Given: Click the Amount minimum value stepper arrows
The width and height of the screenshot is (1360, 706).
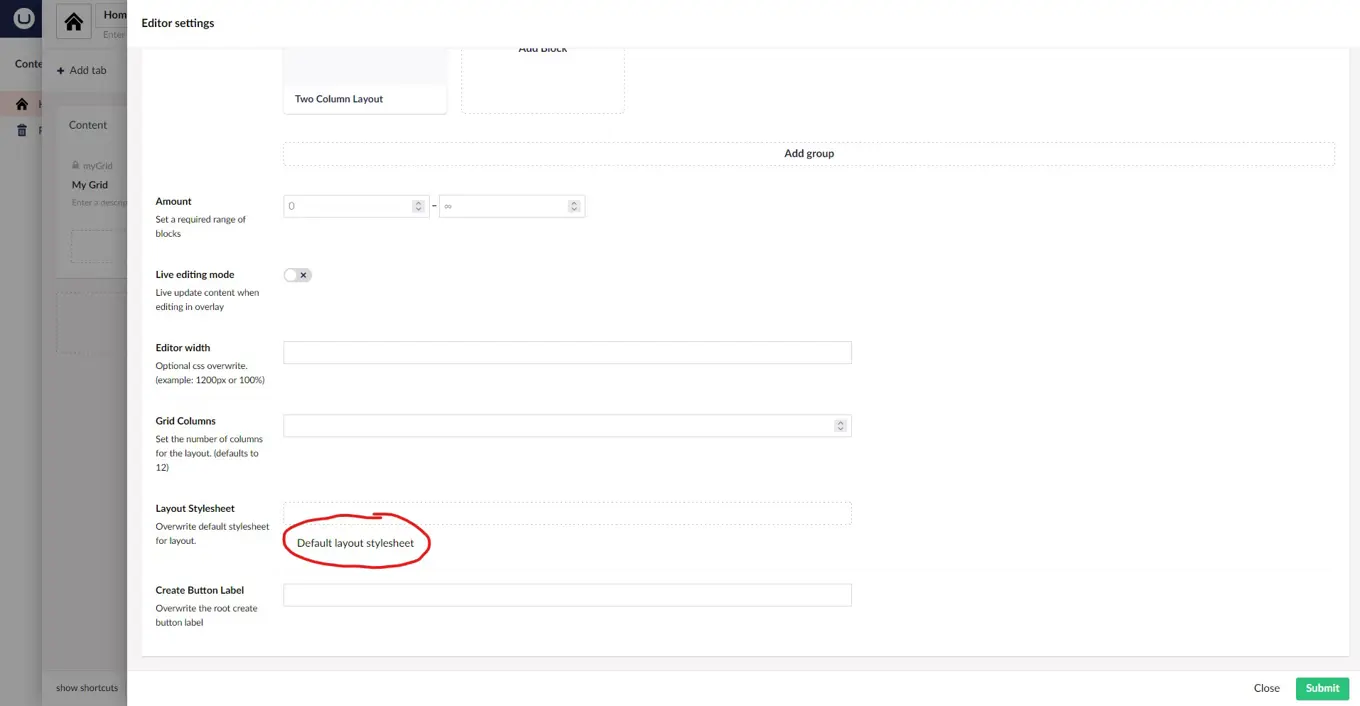Looking at the screenshot, I should pos(418,206).
